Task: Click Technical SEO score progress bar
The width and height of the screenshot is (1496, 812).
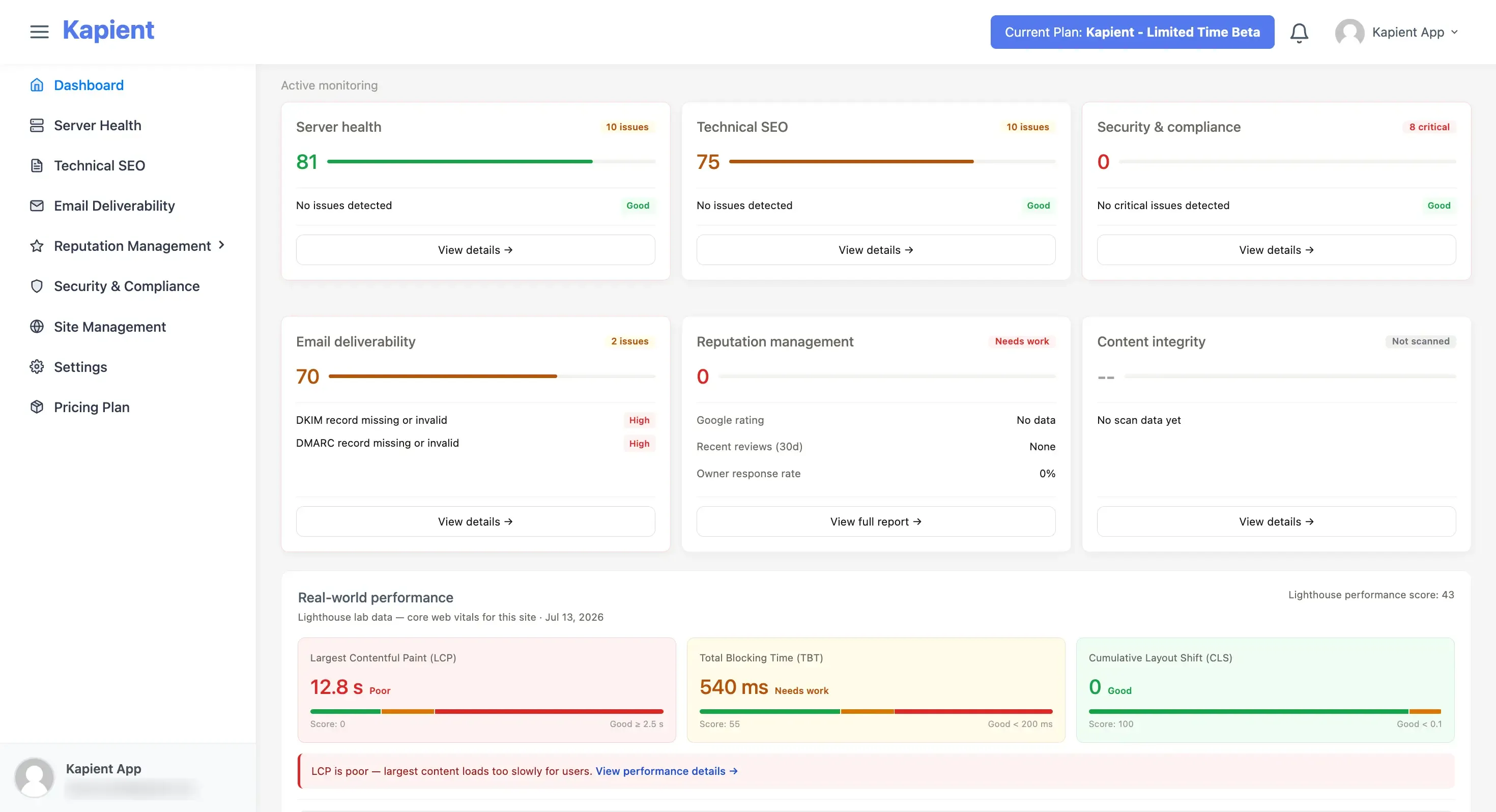Action: pyautogui.click(x=892, y=161)
